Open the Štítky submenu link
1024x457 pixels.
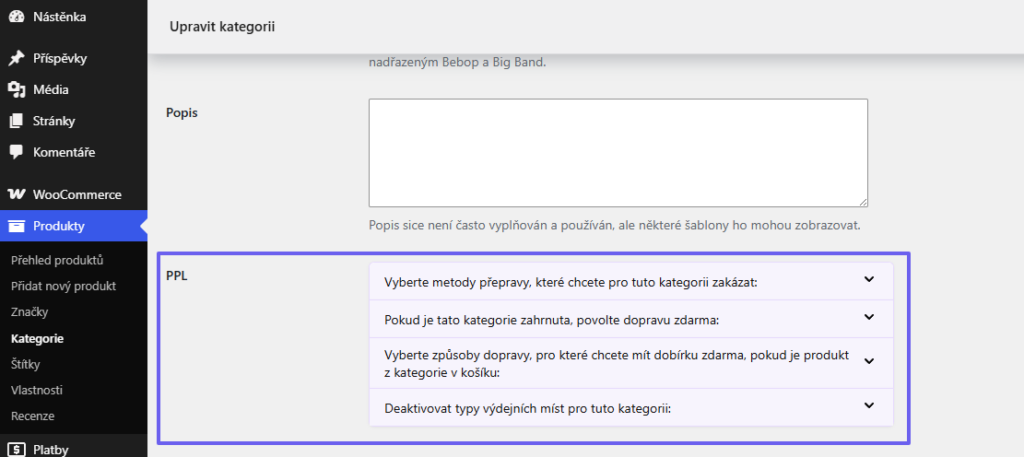(x=25, y=364)
